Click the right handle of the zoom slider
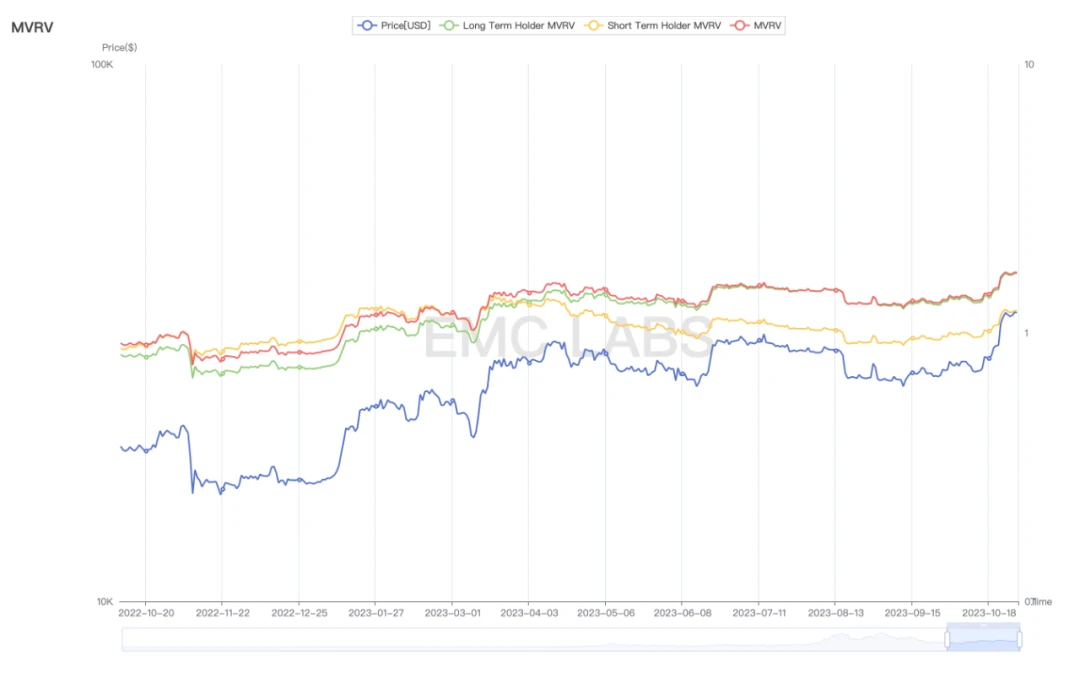1080x678 pixels. coord(1019,639)
